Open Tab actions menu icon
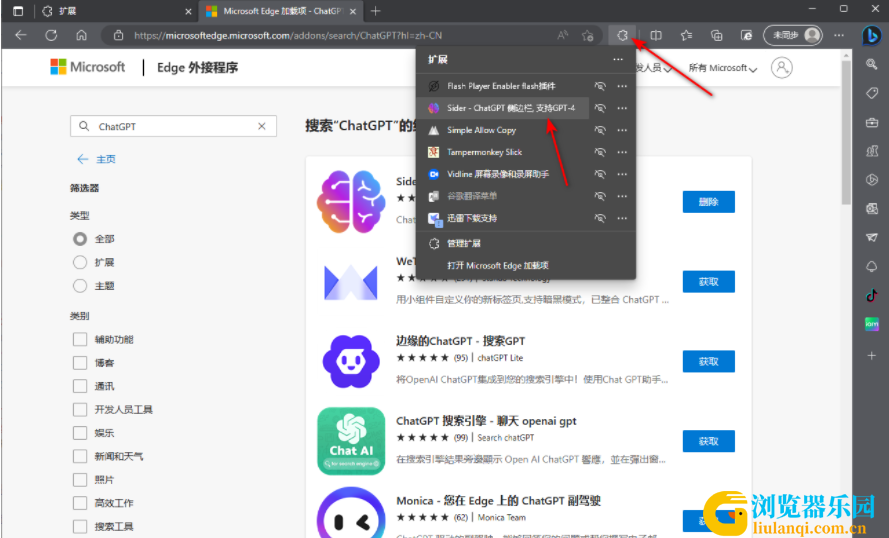The width and height of the screenshot is (889, 538). click(x=18, y=11)
